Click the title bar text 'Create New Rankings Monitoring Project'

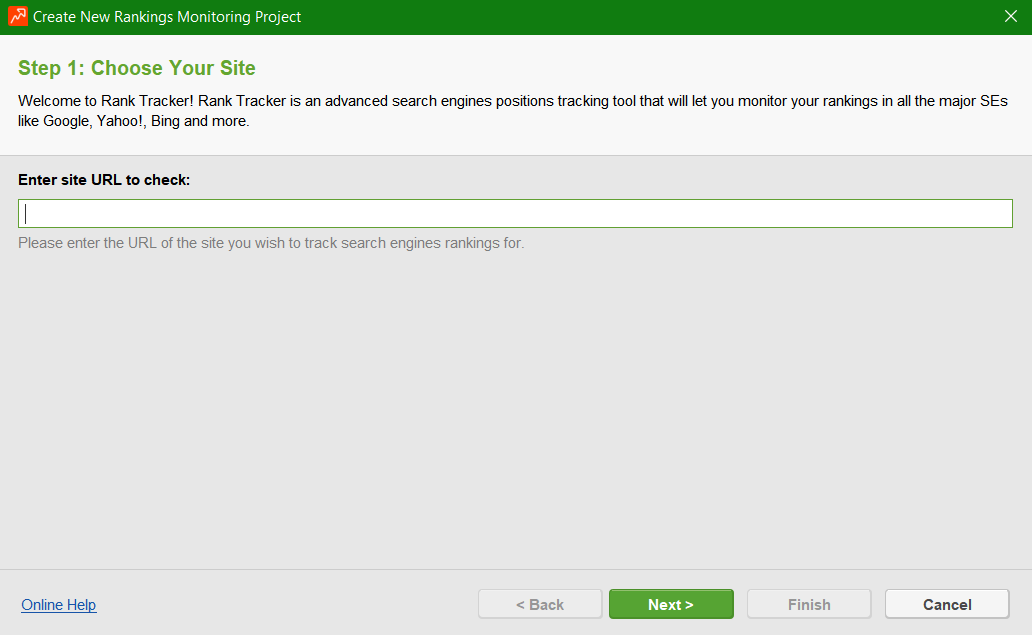[167, 17]
